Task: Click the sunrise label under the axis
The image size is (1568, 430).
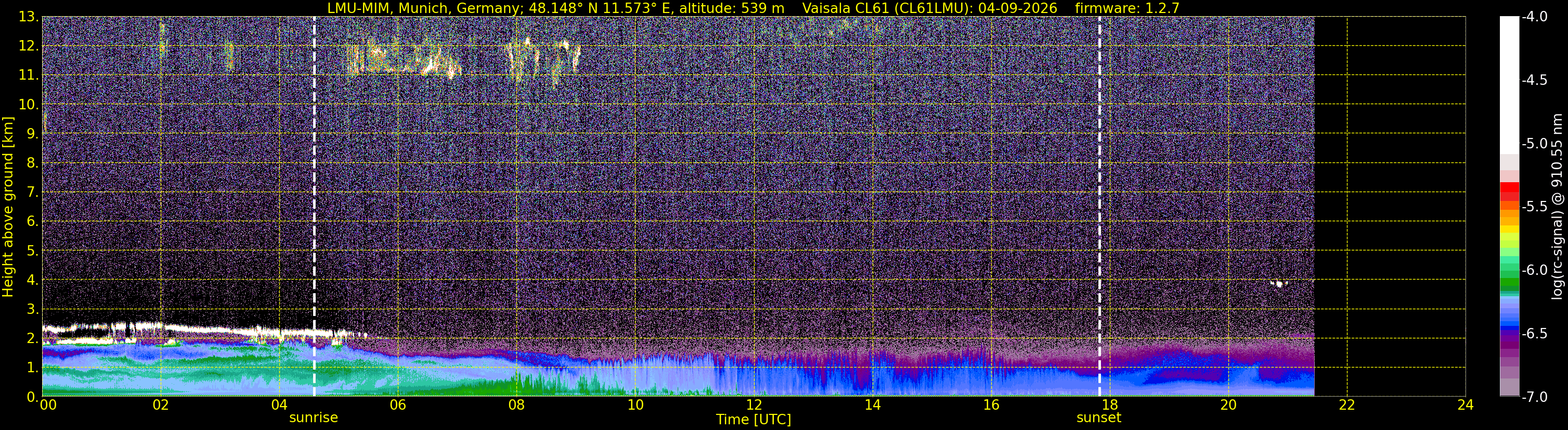Action: [314, 418]
